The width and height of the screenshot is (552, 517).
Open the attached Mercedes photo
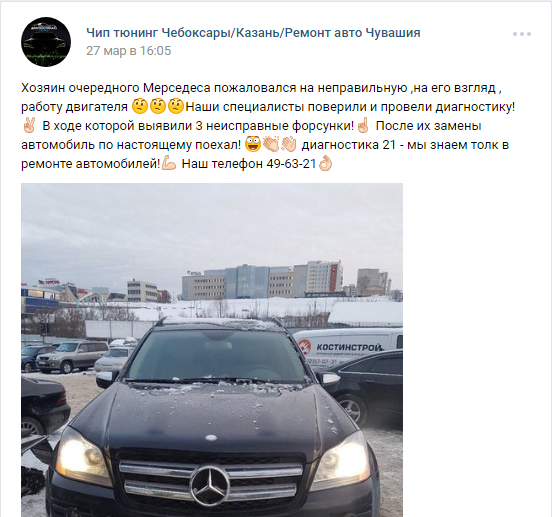[212, 350]
